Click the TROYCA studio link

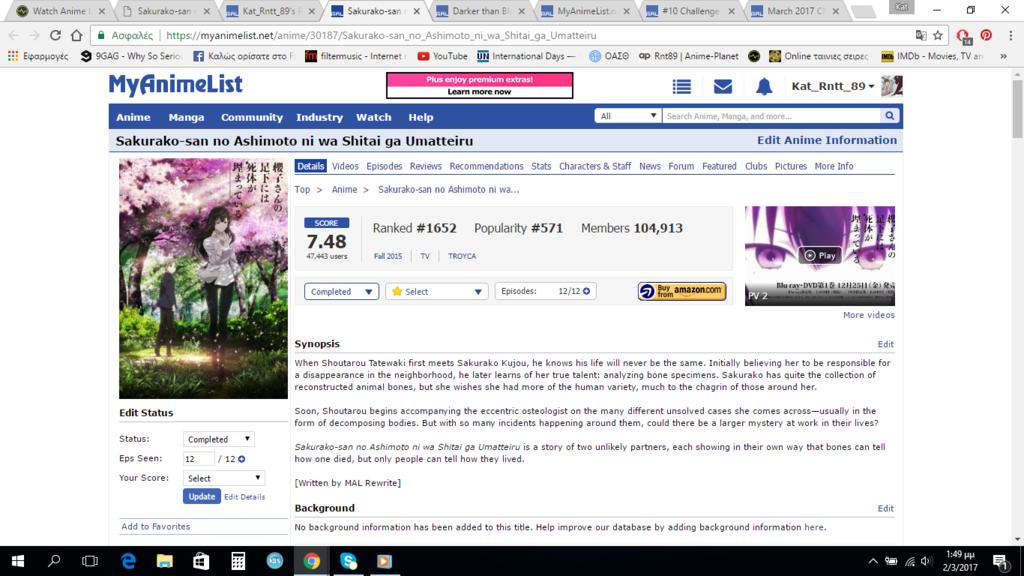pyautogui.click(x=462, y=256)
